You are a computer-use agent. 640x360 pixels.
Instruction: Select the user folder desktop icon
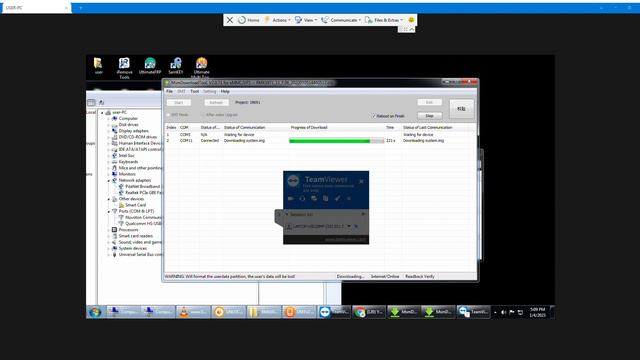click(x=98, y=66)
